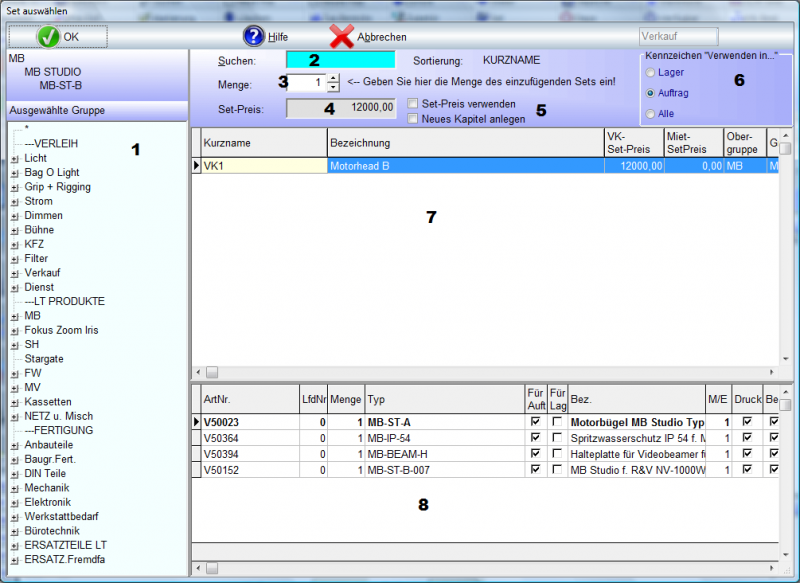
Task: Expand the Dimmen tree group
Action: pos(15,216)
